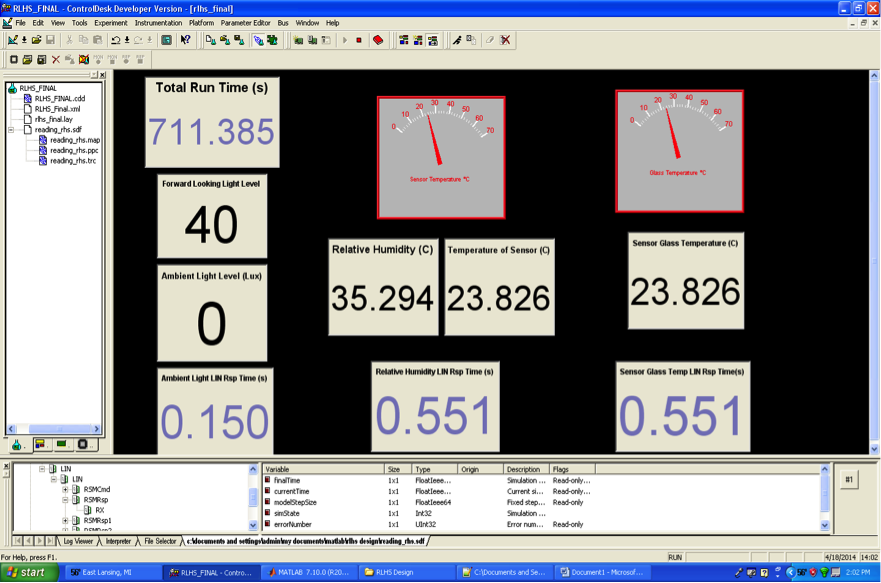Select the Instrumentation navigator tab icon
Image resolution: width=881 pixels, height=583 pixels.
pyautogui.click(x=40, y=445)
